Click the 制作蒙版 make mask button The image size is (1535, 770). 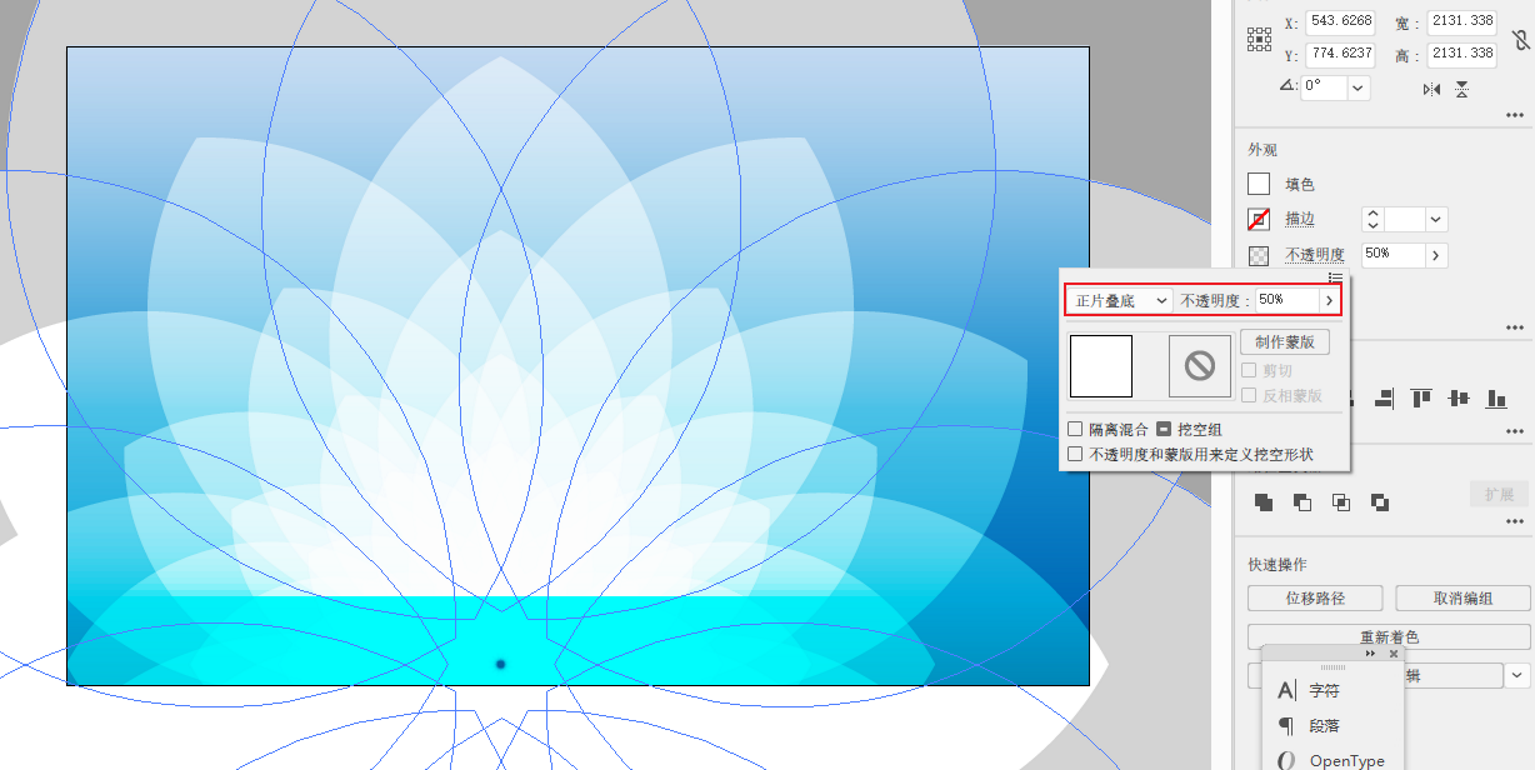(x=1285, y=342)
